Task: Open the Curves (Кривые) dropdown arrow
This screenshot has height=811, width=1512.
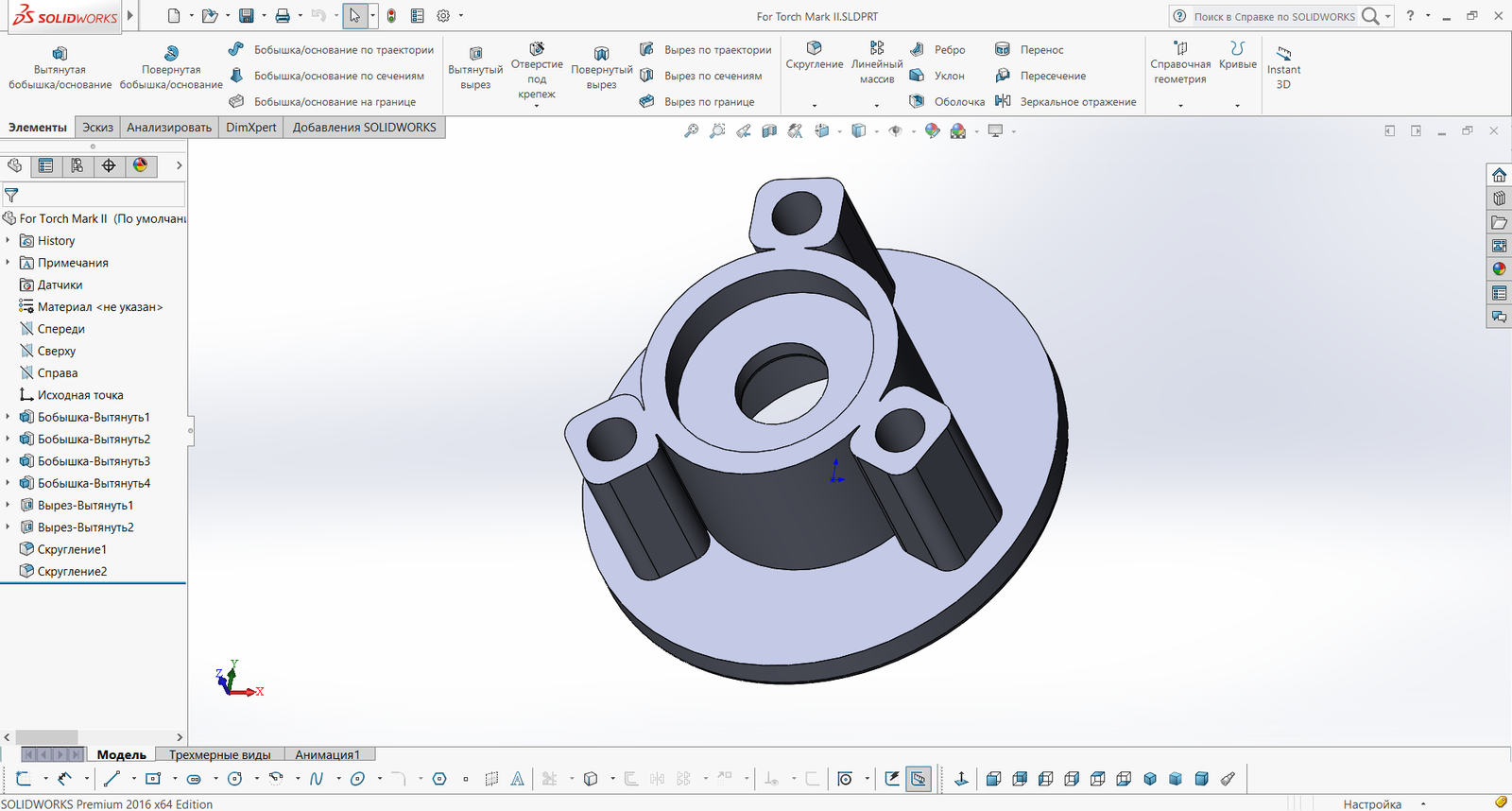Action: tap(1237, 106)
